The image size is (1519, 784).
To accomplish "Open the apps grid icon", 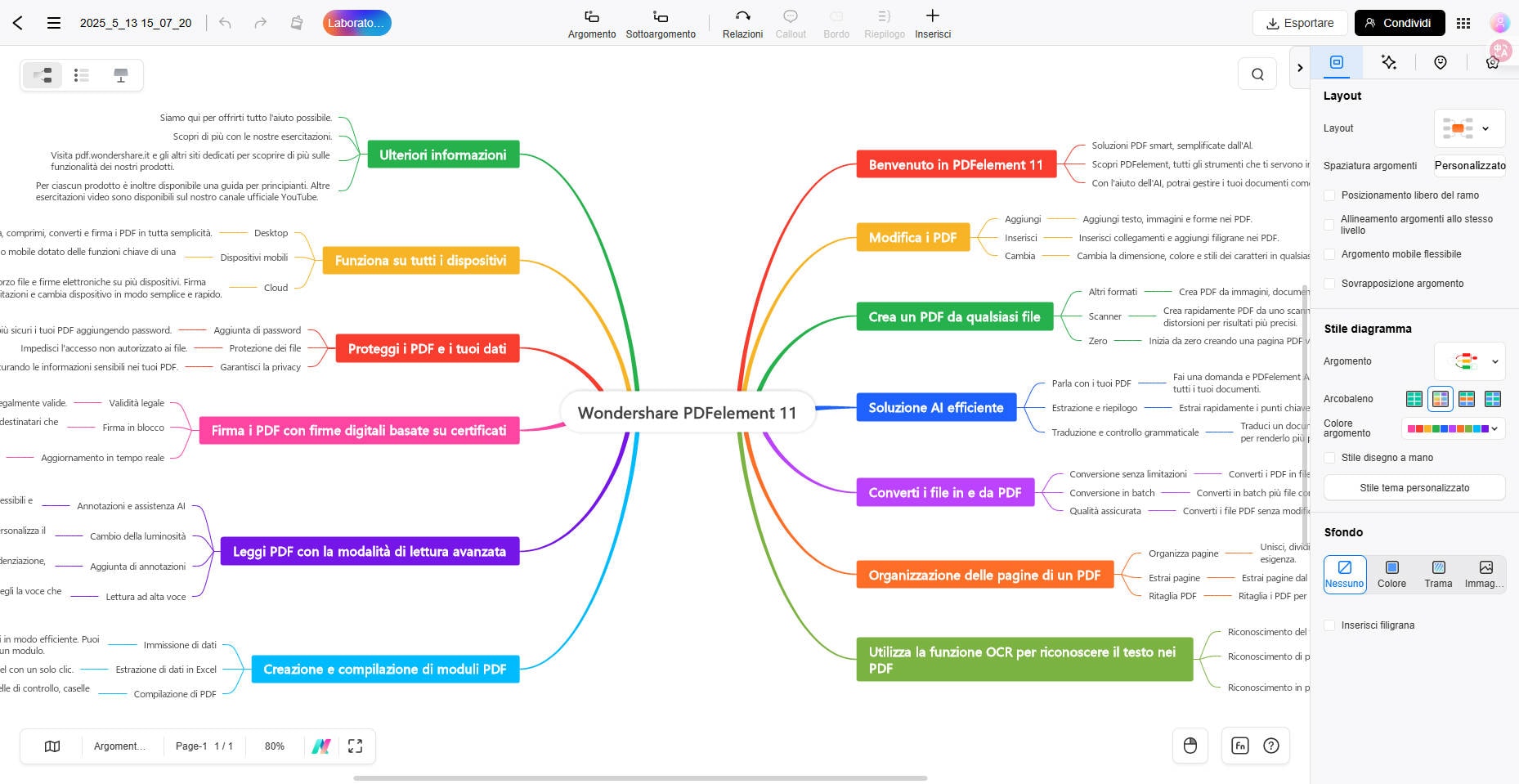I will coord(1463,23).
